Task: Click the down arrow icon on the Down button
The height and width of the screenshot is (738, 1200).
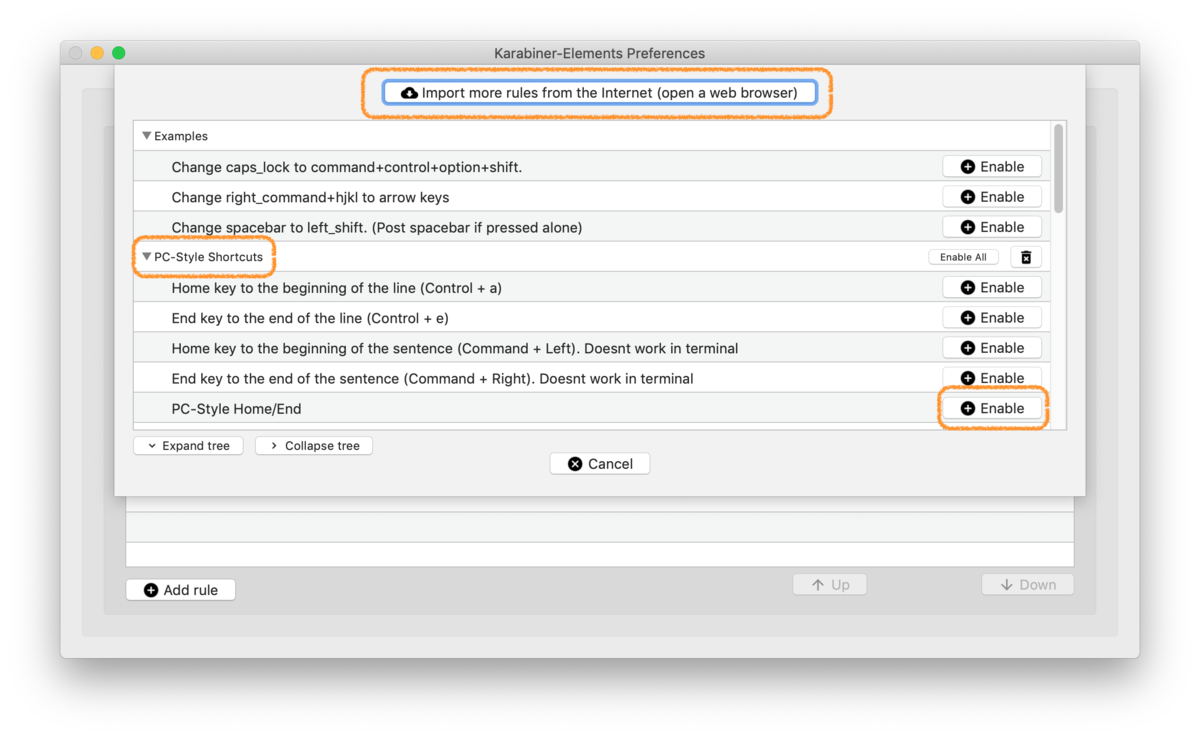Action: pyautogui.click(x=1006, y=585)
